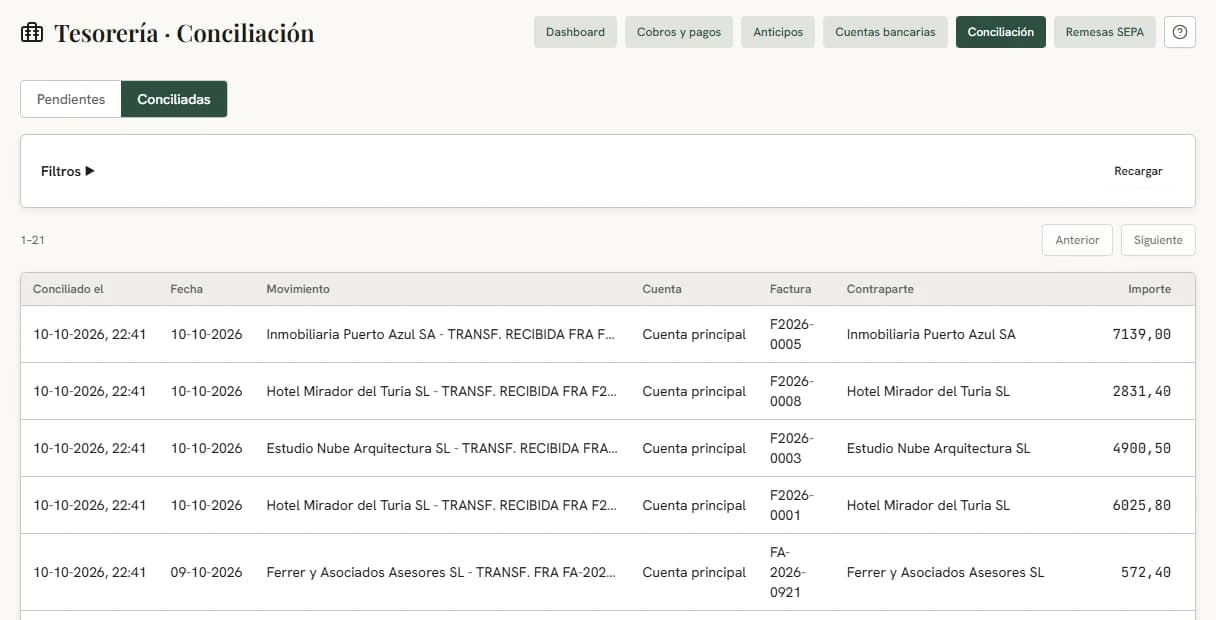Click the amount 572,40
Image resolution: width=1216 pixels, height=620 pixels.
(1146, 572)
